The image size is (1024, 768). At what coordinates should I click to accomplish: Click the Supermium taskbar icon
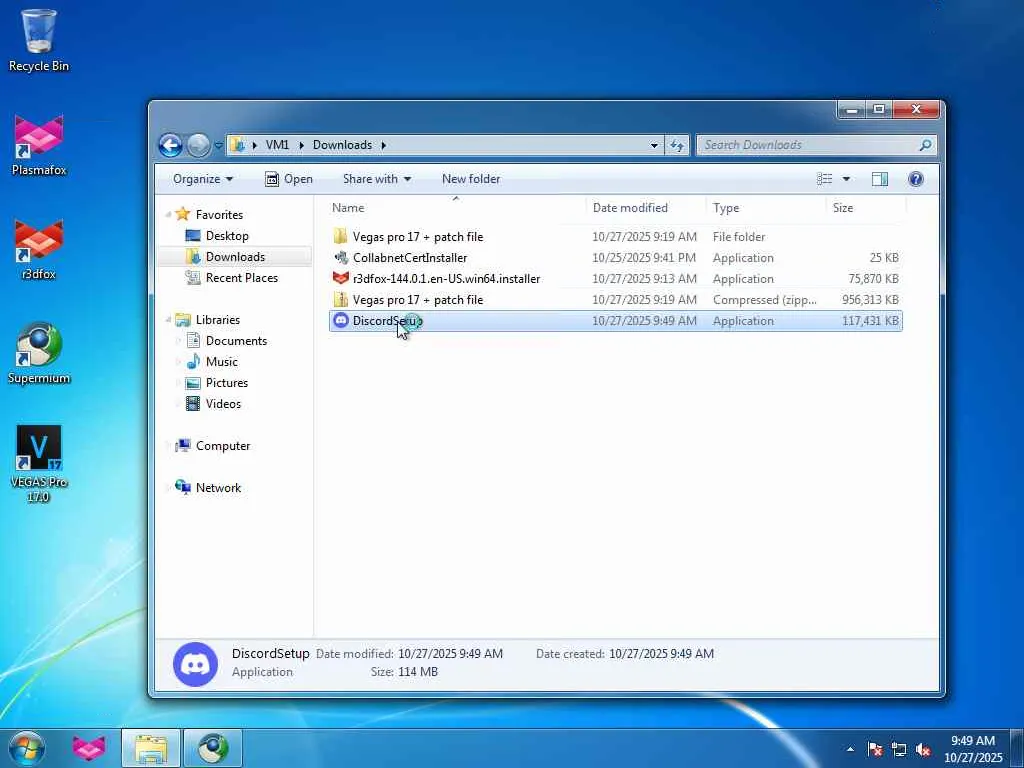[213, 748]
